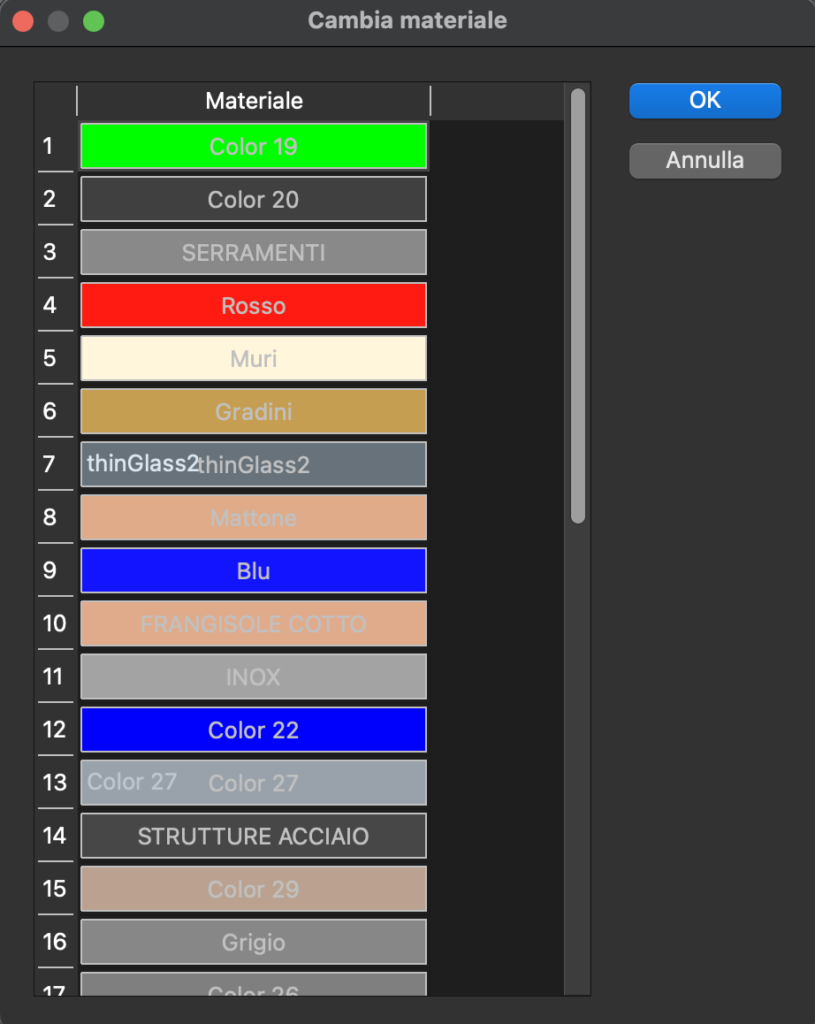Screen dimensions: 815x1024
Task: Select the green Color 19 material
Action: click(x=253, y=147)
